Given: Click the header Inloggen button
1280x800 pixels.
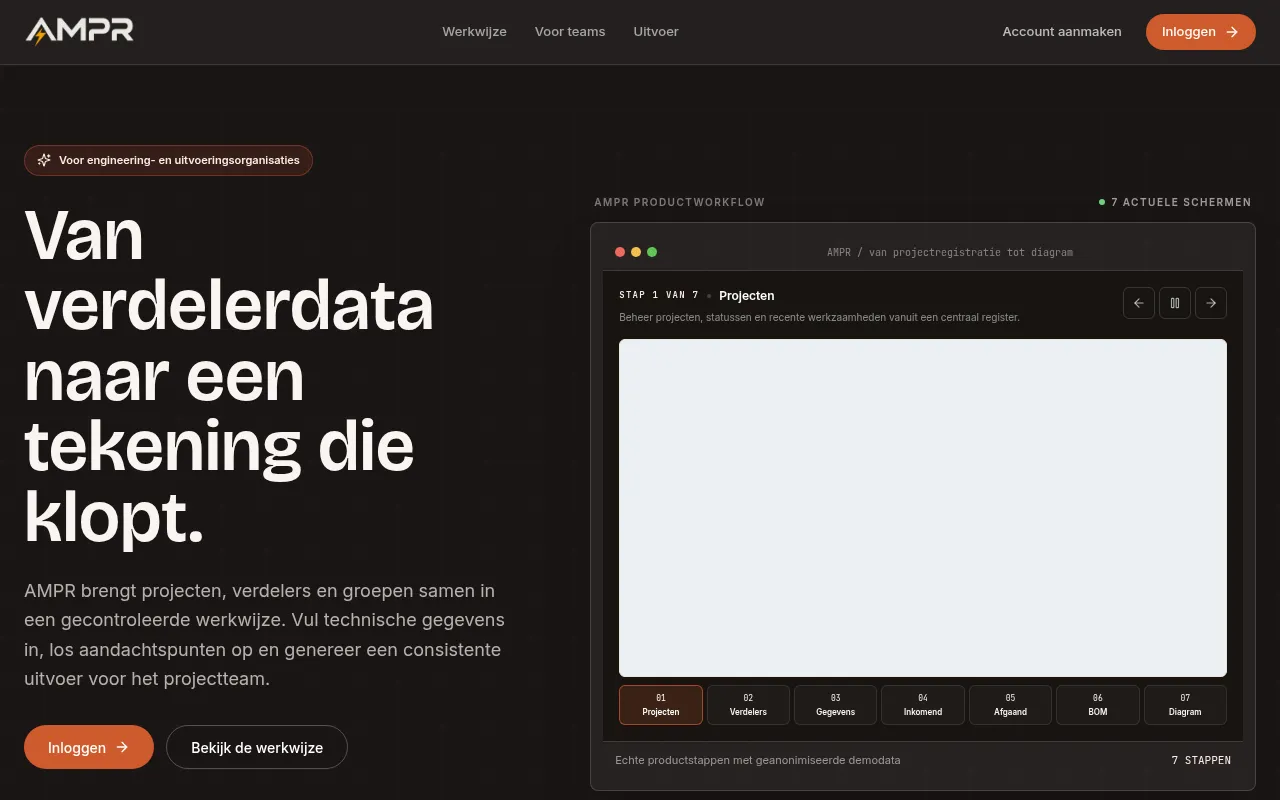Looking at the screenshot, I should pos(1201,32).
